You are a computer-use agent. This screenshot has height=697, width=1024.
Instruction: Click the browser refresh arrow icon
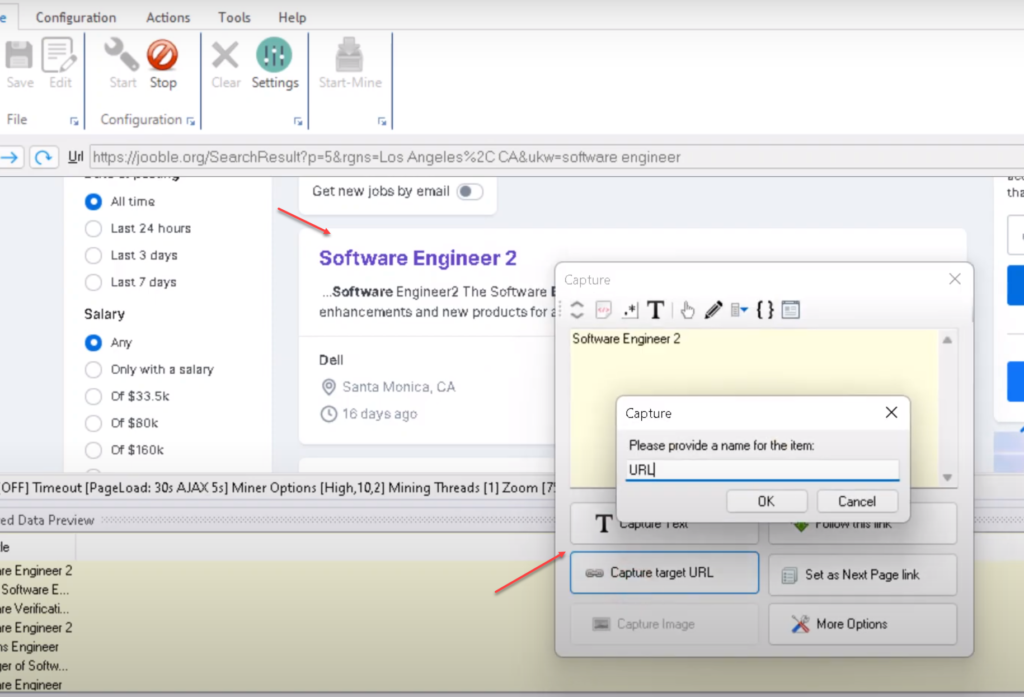pos(43,157)
